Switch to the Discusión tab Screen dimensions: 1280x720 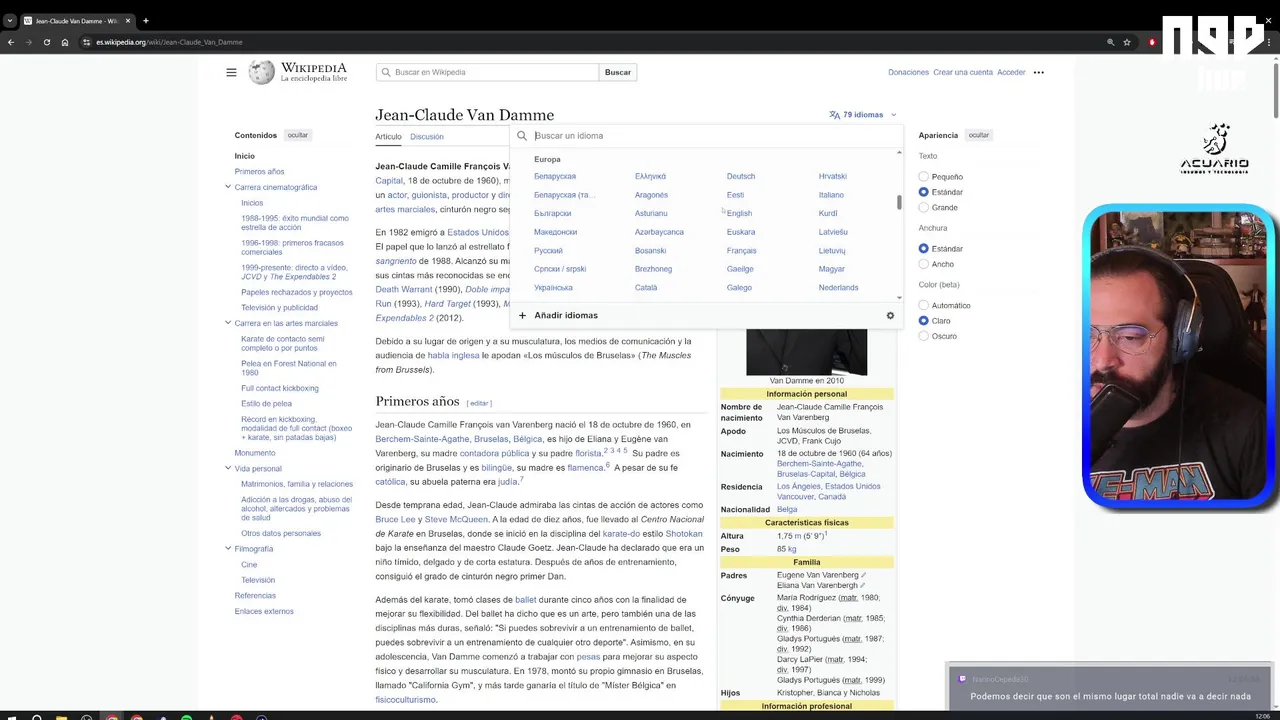(427, 137)
